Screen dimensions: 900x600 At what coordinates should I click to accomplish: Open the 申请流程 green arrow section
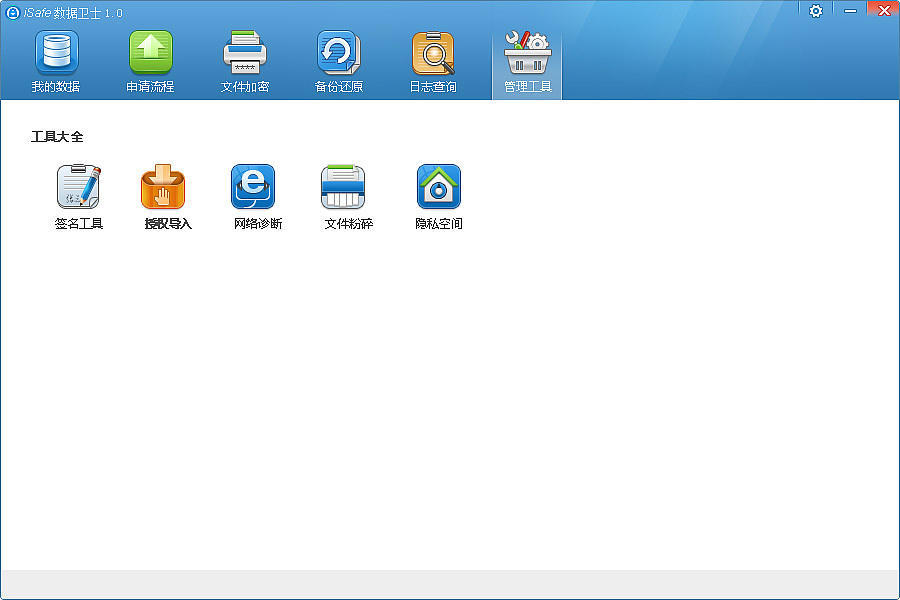click(150, 62)
